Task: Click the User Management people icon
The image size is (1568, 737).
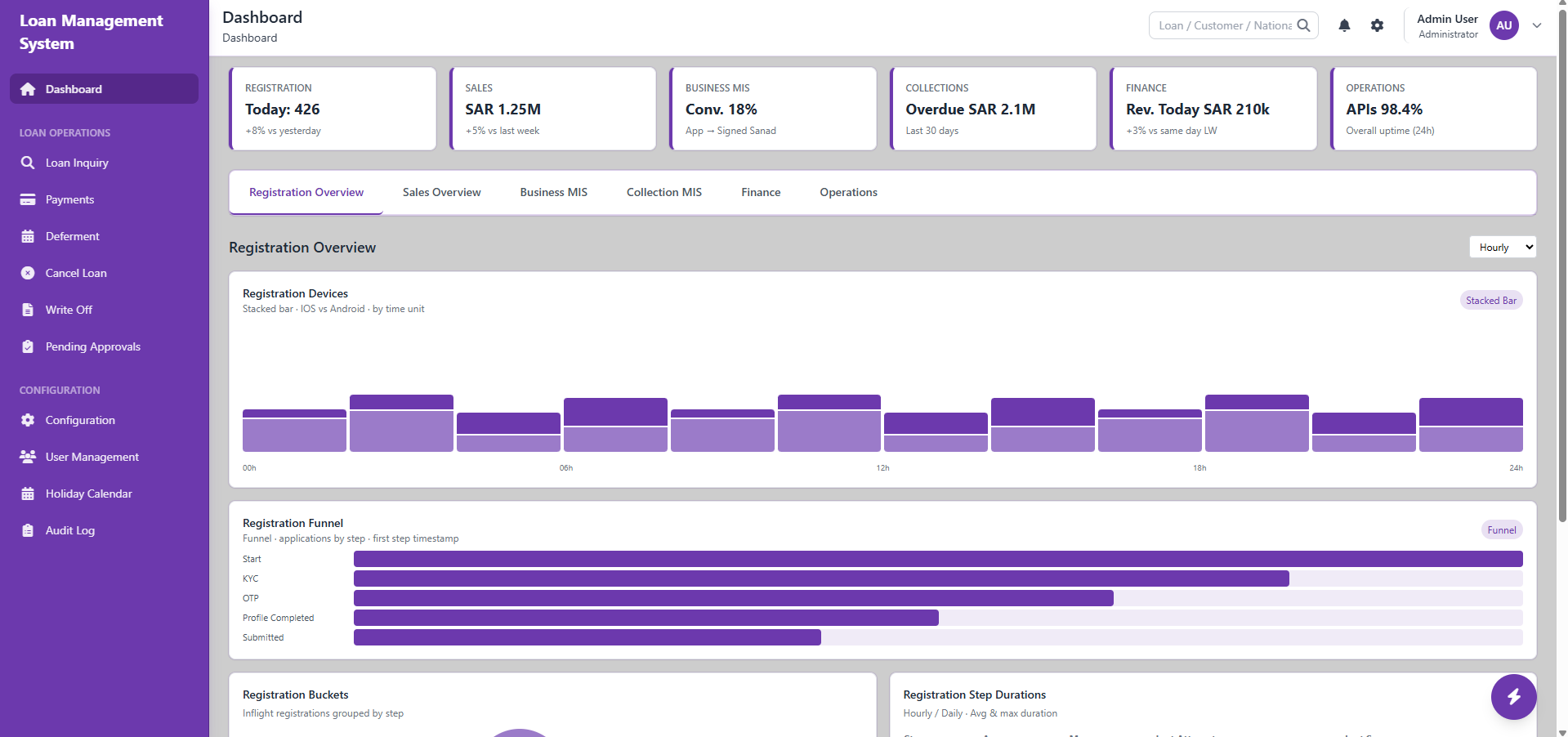Action: pos(28,457)
